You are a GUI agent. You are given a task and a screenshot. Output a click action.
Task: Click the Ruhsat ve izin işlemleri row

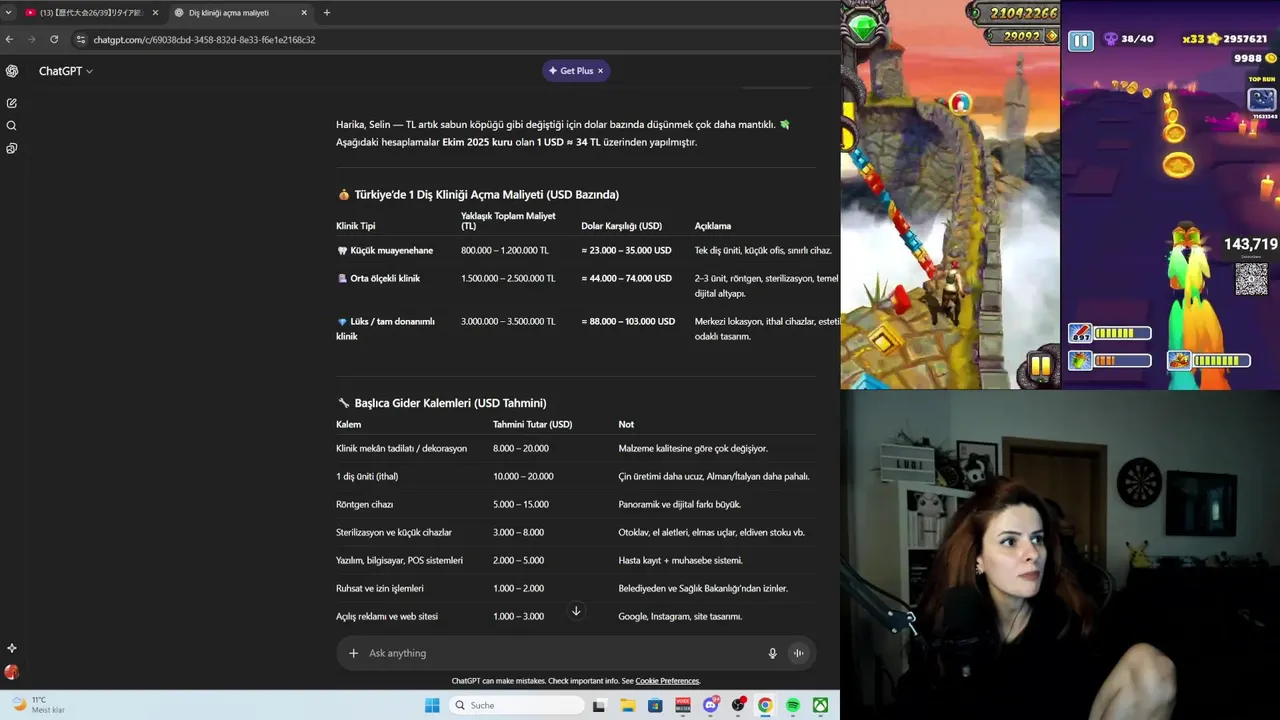575,588
